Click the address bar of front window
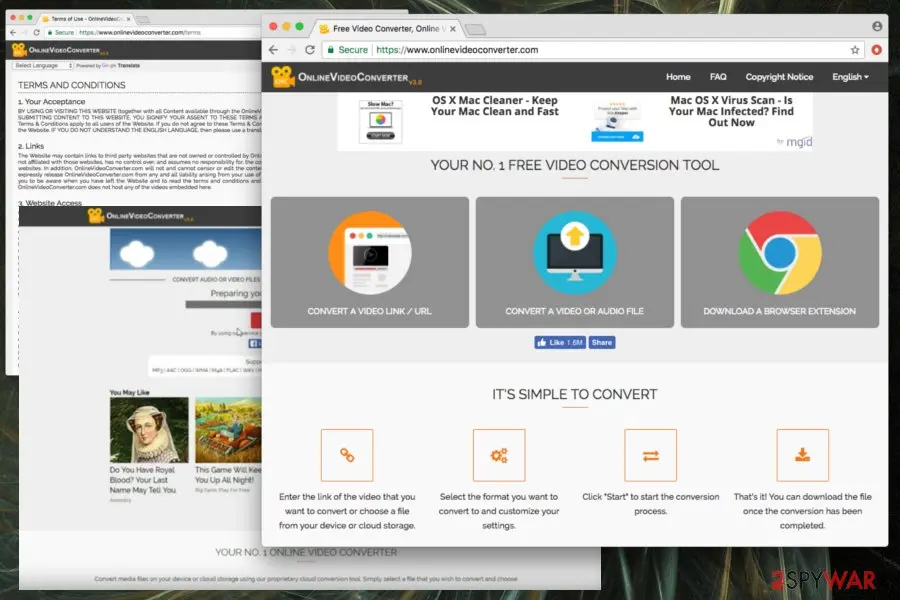The image size is (900, 600). coord(591,50)
